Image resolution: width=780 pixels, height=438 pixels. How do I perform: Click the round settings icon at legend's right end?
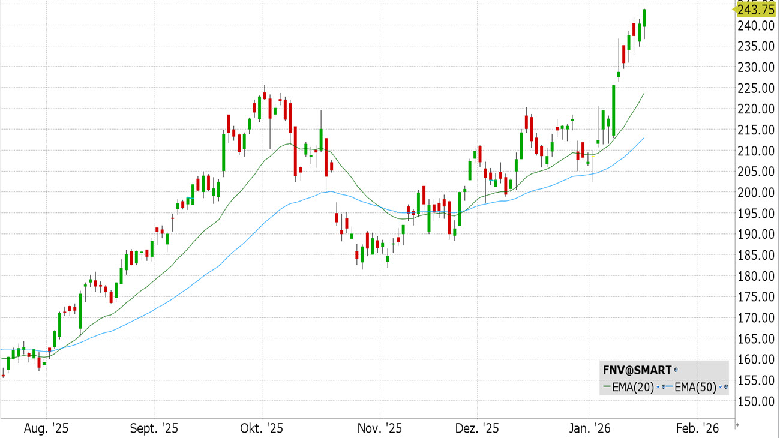(726, 387)
